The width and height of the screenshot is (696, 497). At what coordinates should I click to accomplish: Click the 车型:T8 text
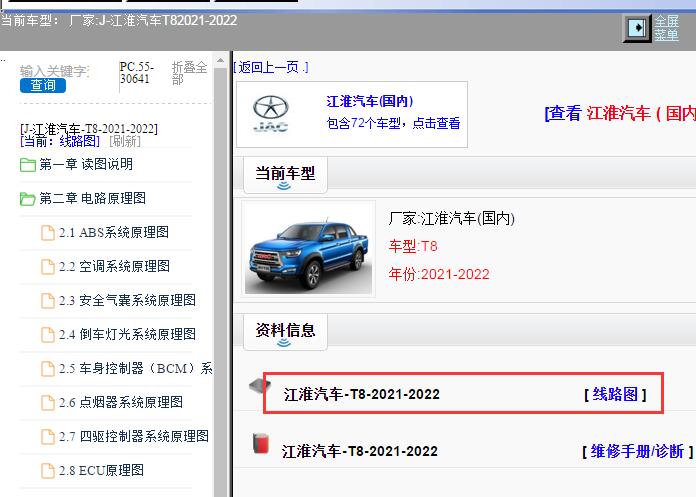tap(413, 246)
